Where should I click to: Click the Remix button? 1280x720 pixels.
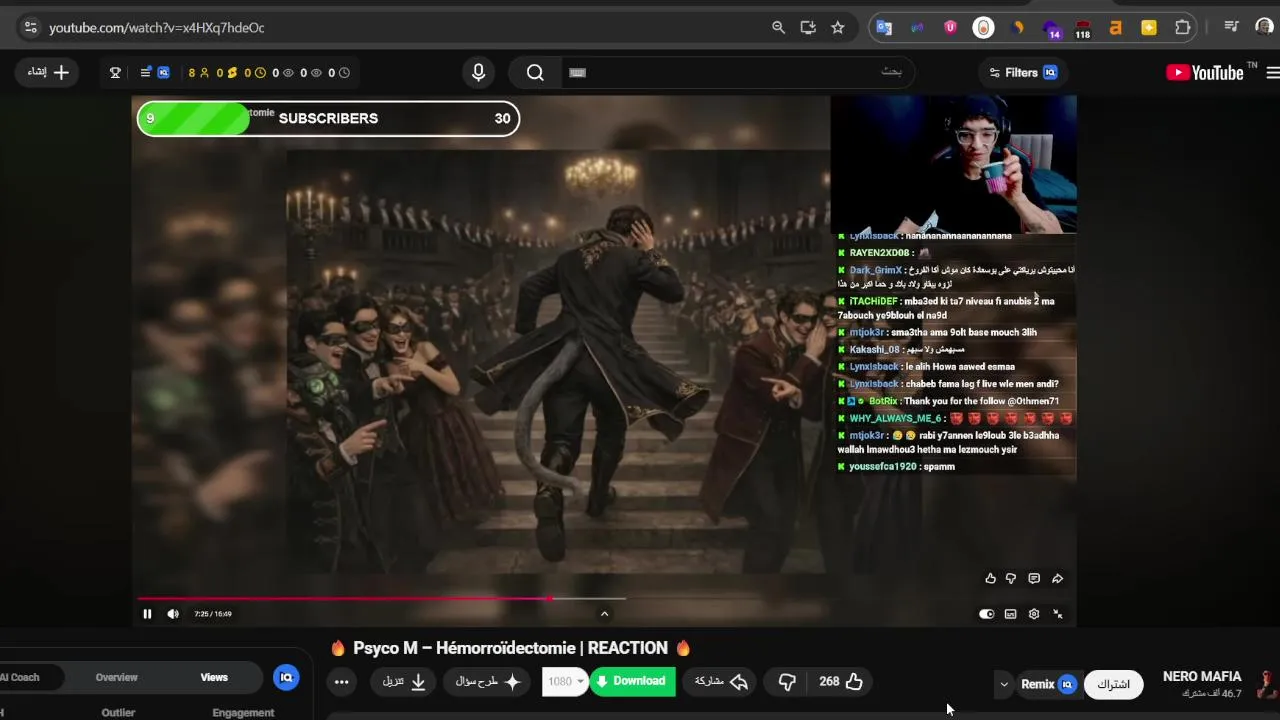[1047, 684]
